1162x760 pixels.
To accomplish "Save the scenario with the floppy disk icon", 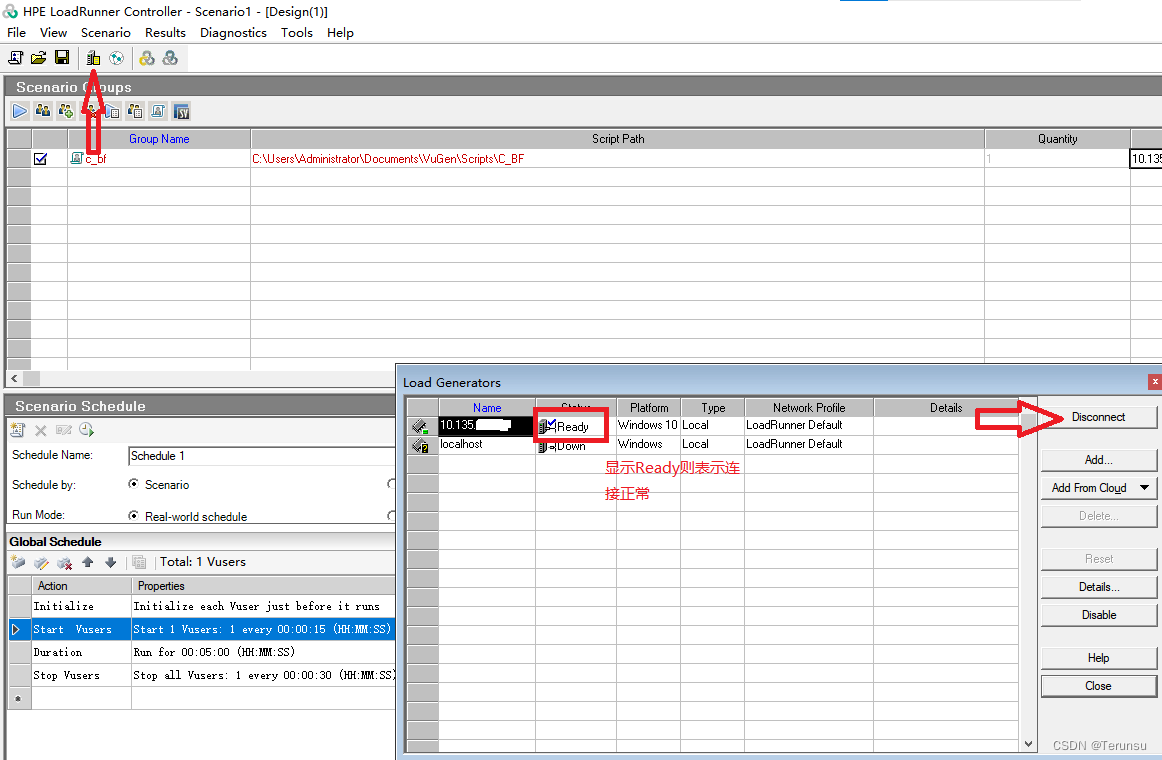I will (62, 58).
